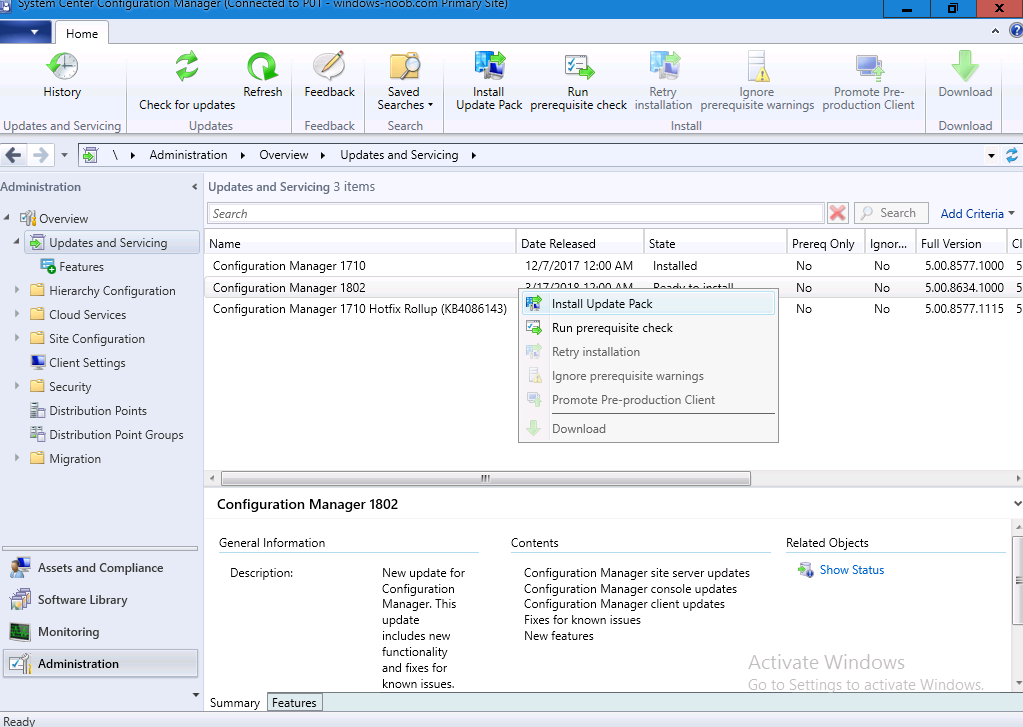Clear search with the red X icon
Viewport: 1023px width, 727px height.
[837, 213]
